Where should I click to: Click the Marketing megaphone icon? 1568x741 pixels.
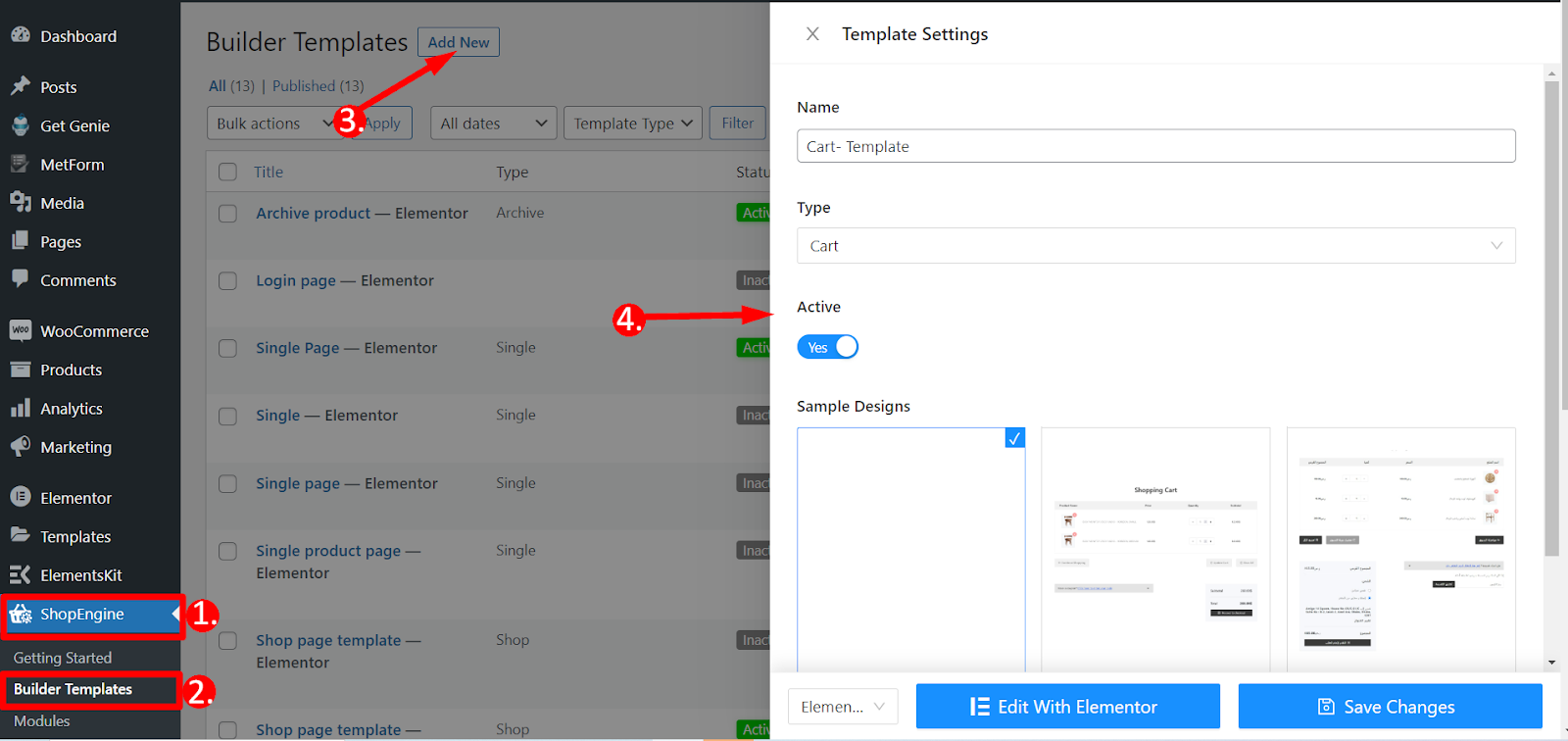(21, 446)
